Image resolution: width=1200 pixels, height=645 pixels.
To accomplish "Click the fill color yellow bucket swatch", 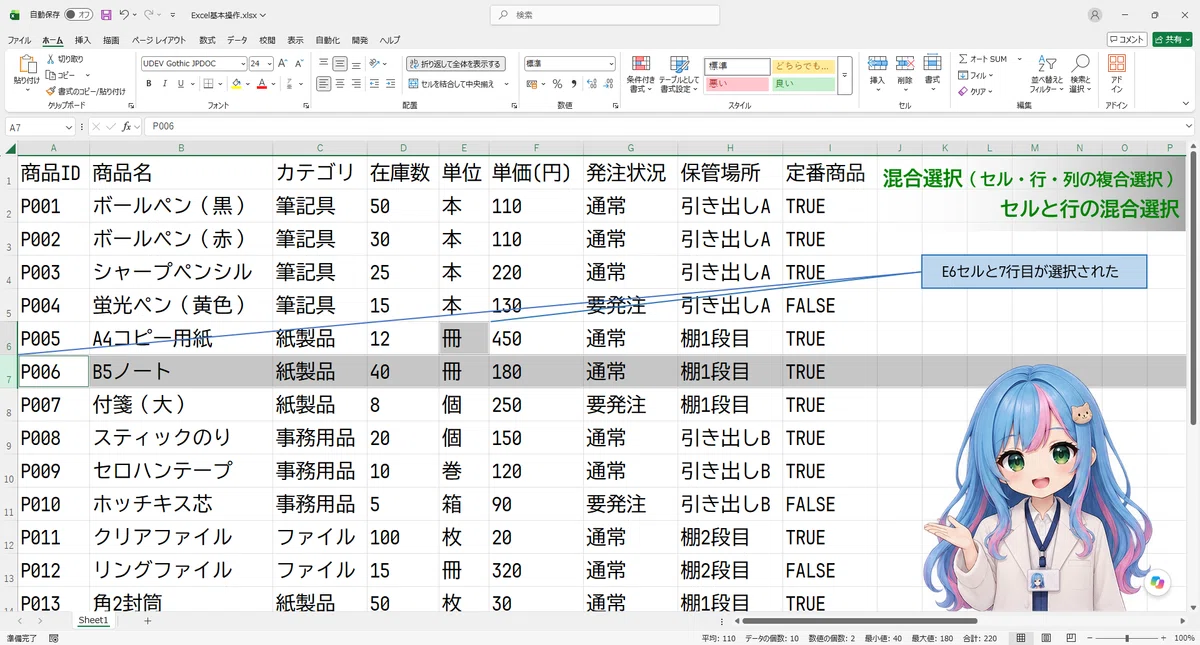I will (236, 84).
